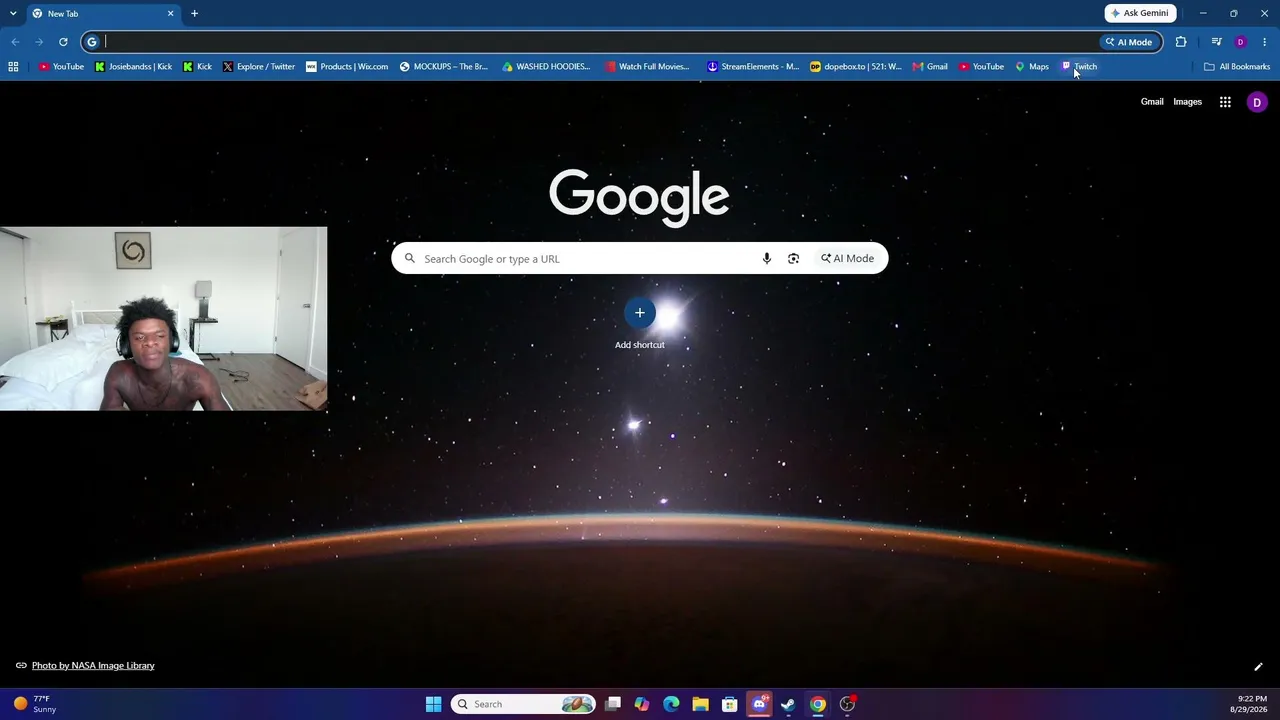Image resolution: width=1280 pixels, height=720 pixels.
Task: Open the Windows Start menu
Action: (x=433, y=704)
